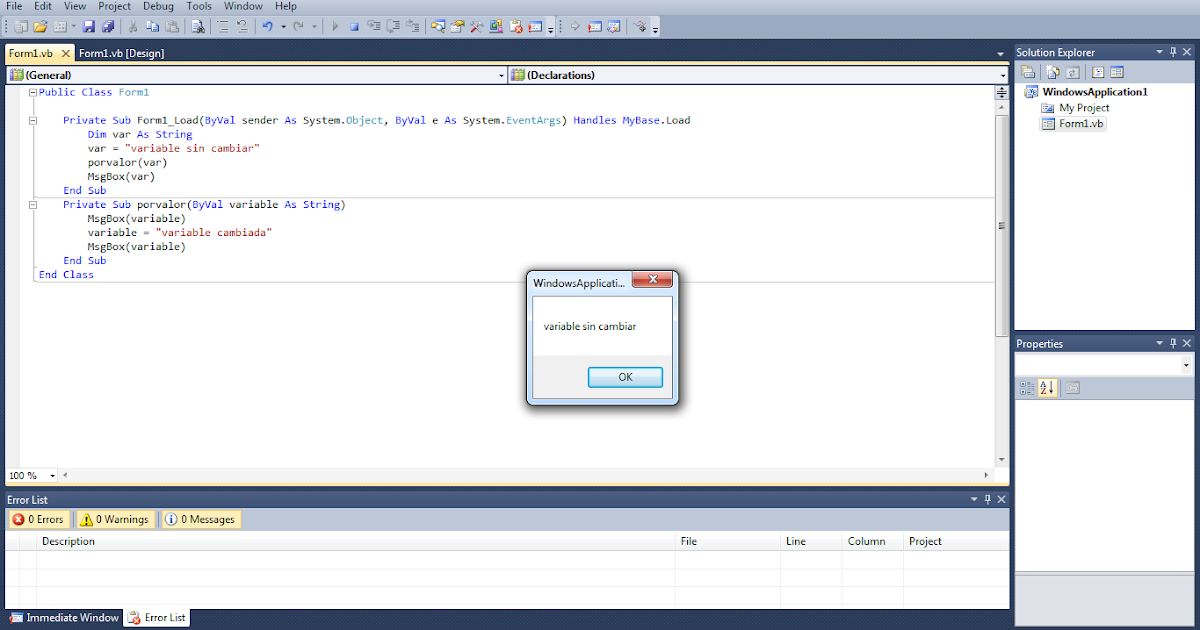The height and width of the screenshot is (630, 1200).
Task: Collapse the porvalor Sub with its minus expander
Action: (33, 204)
